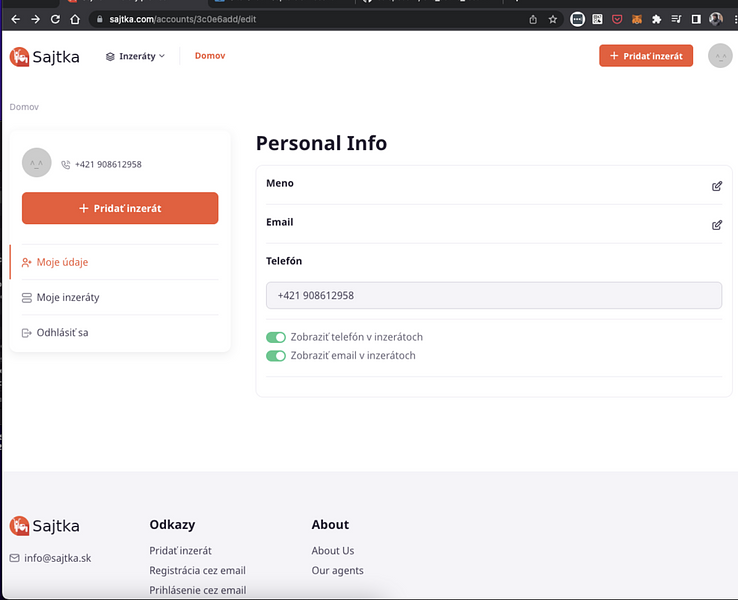This screenshot has height=600, width=738.
Task: Select Odhlásiť sa to log out
Action: [x=62, y=332]
